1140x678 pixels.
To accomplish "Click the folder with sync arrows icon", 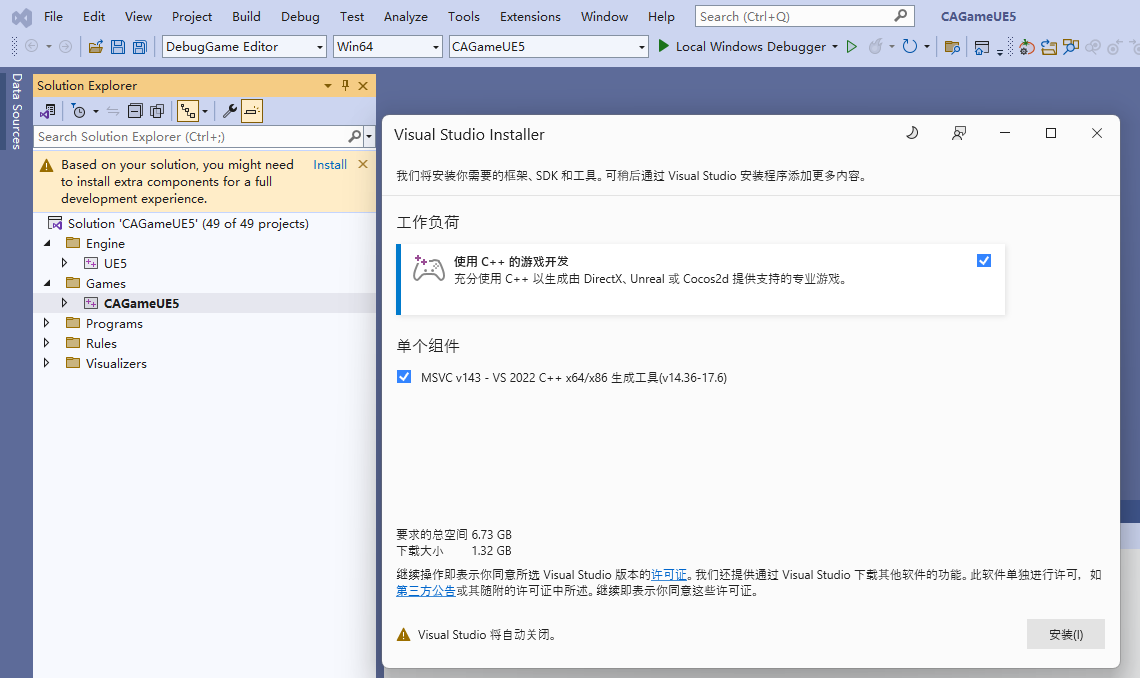I will pyautogui.click(x=1048, y=47).
